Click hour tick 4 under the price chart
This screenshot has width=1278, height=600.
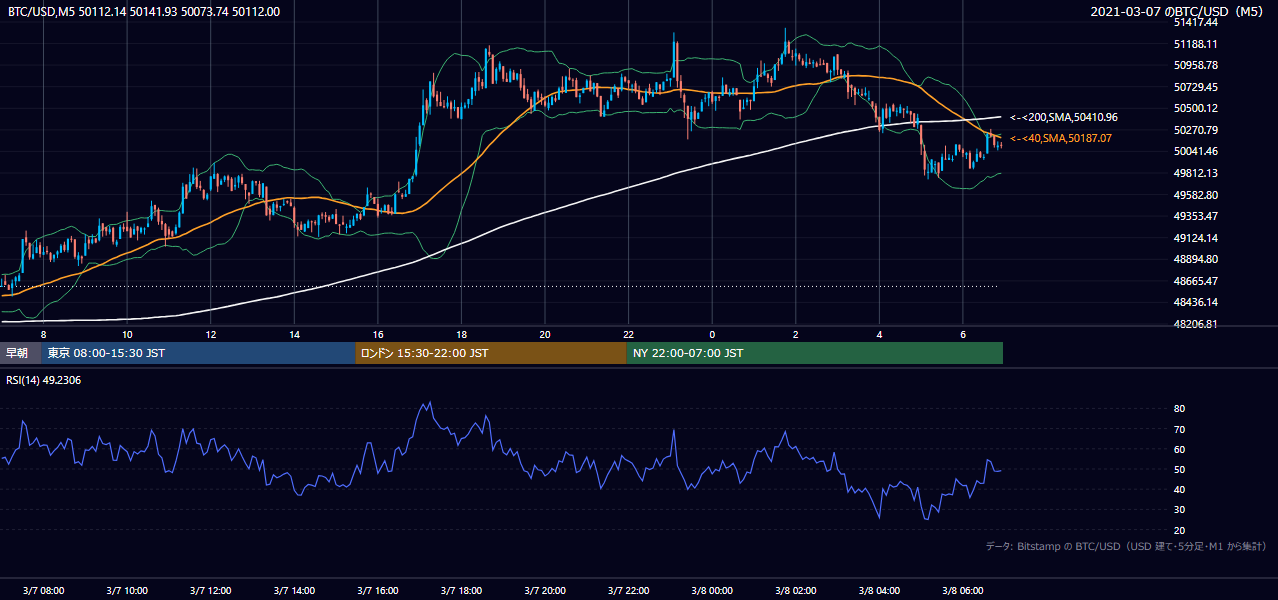880,334
